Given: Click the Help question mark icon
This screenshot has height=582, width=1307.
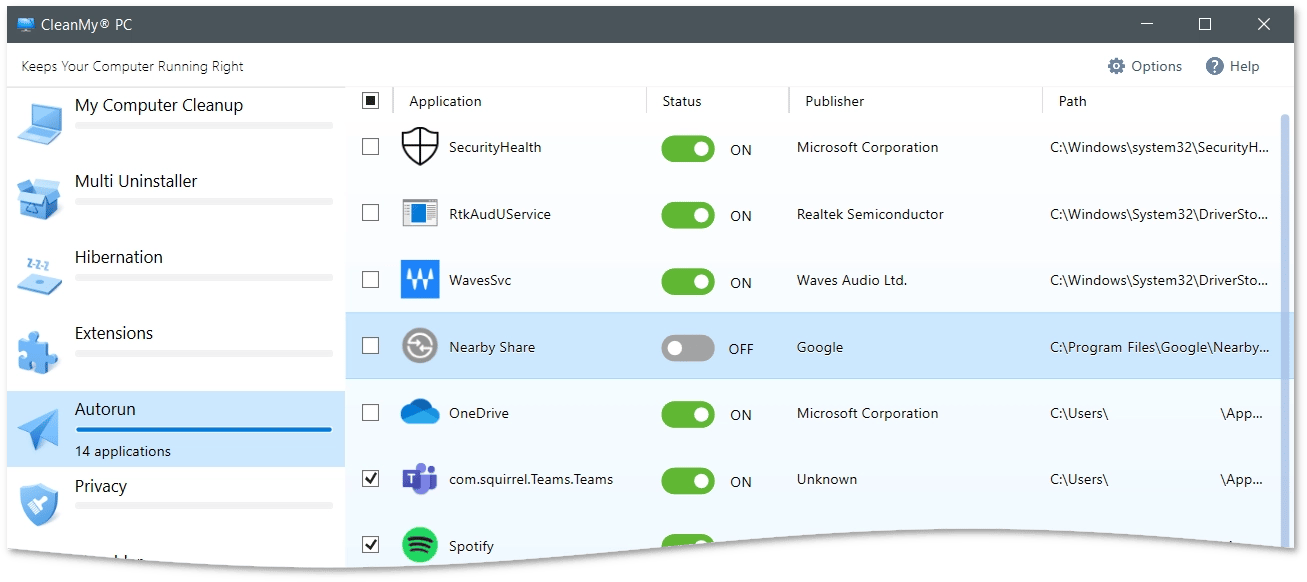Looking at the screenshot, I should point(1215,66).
